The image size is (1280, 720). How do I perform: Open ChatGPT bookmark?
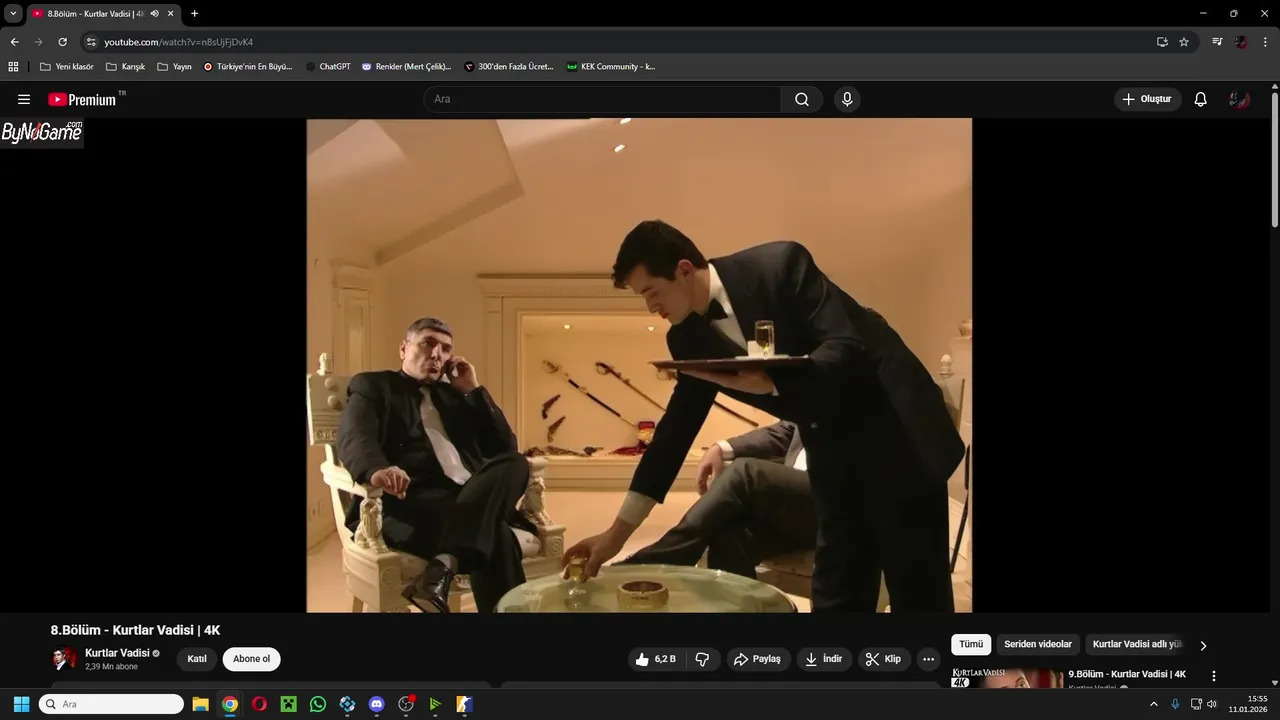click(x=328, y=66)
